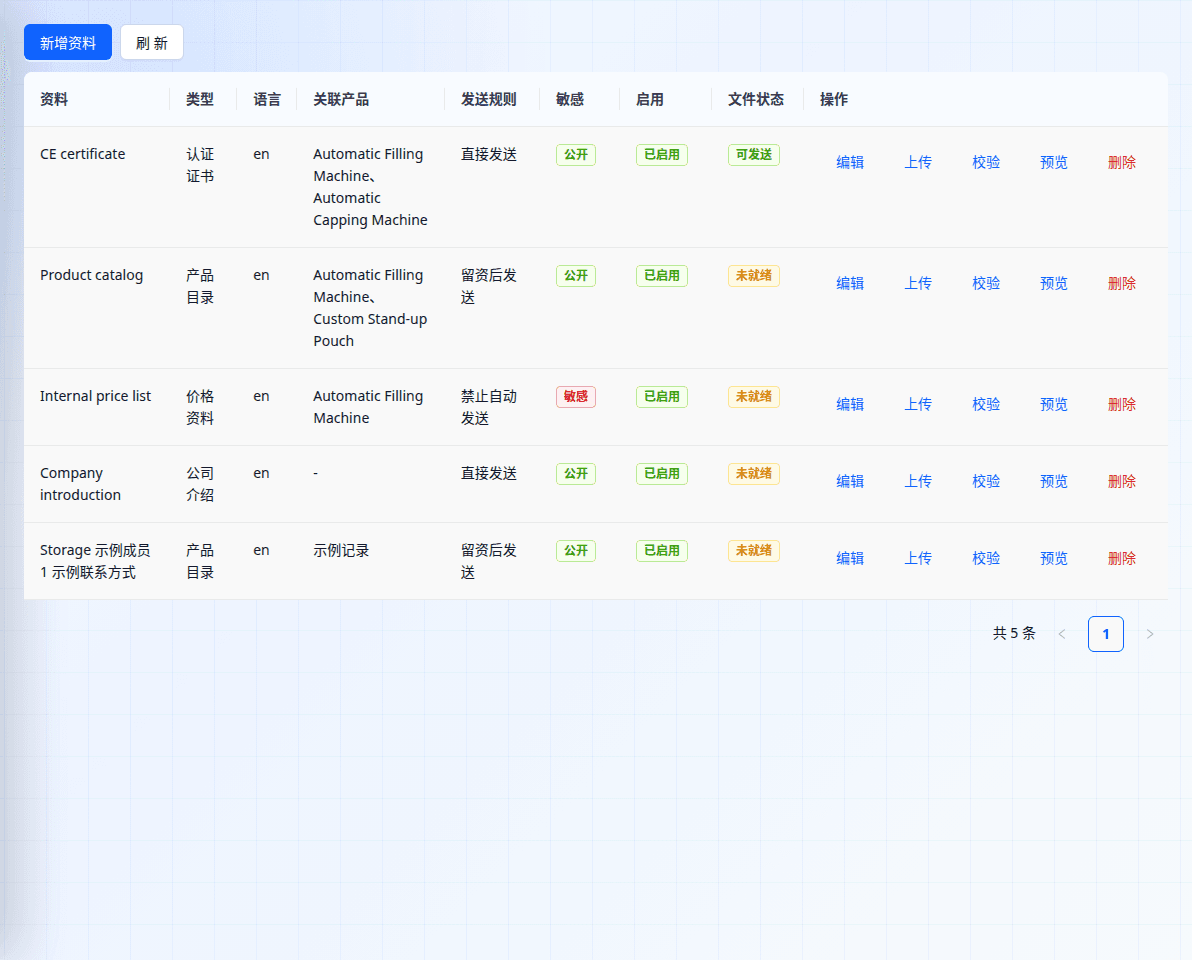Edit the CE certificate row
Viewport: 1192px width, 960px height.
tap(850, 162)
